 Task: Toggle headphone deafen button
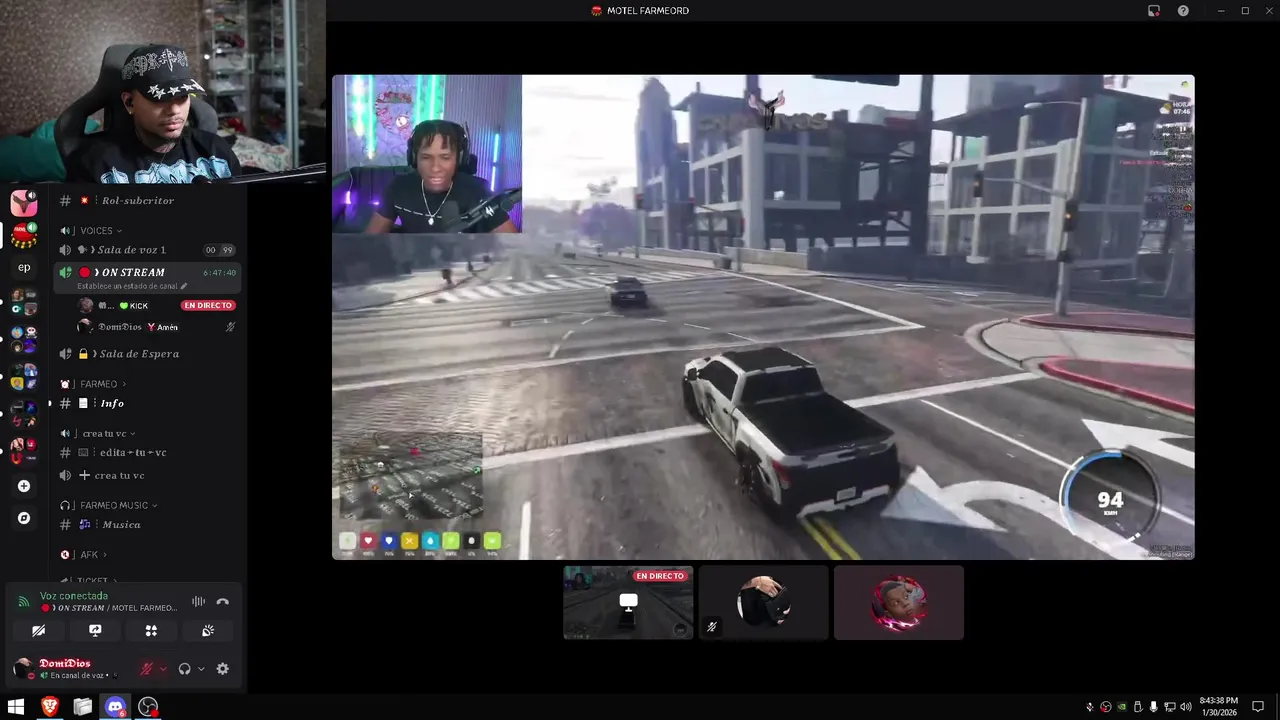184,669
